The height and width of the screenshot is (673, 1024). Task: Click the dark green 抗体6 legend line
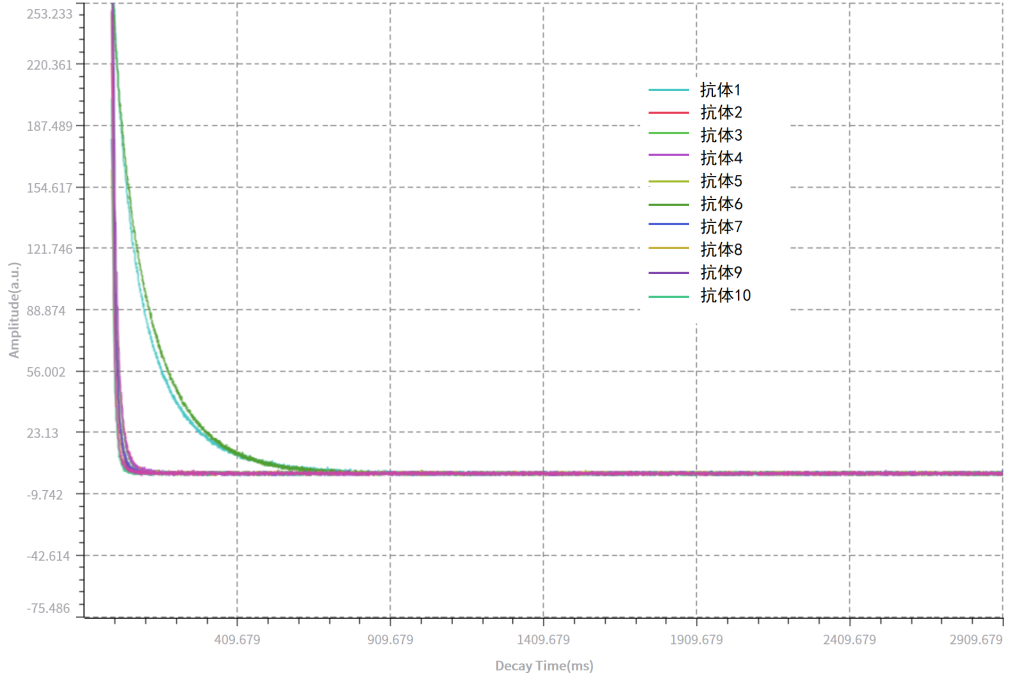(x=669, y=204)
